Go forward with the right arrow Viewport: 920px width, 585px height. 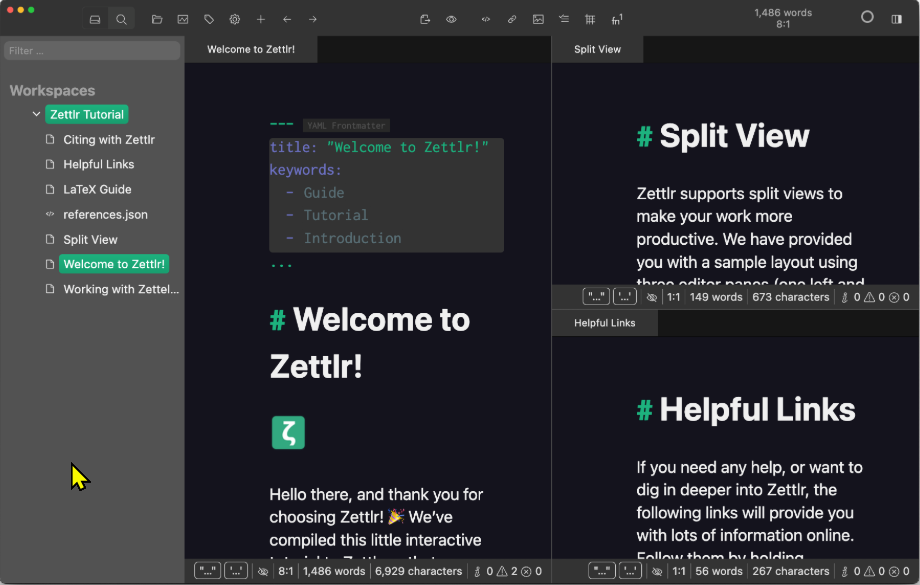[313, 19]
